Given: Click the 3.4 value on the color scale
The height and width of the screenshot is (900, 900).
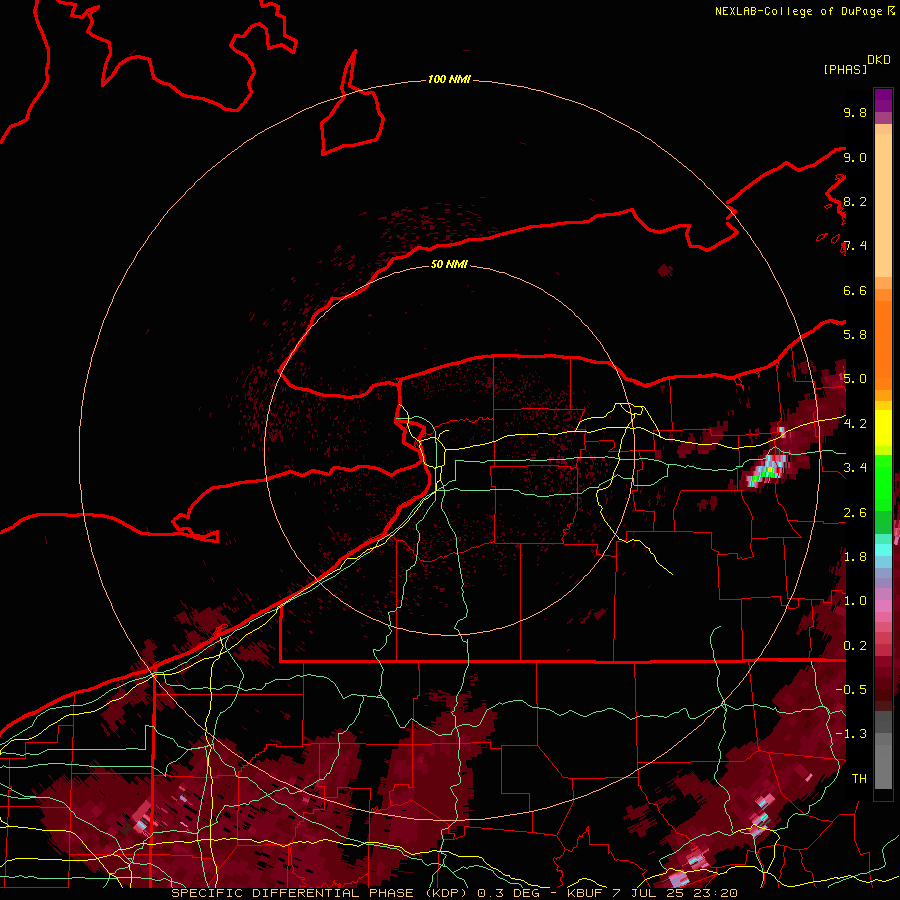Looking at the screenshot, I should 855,468.
